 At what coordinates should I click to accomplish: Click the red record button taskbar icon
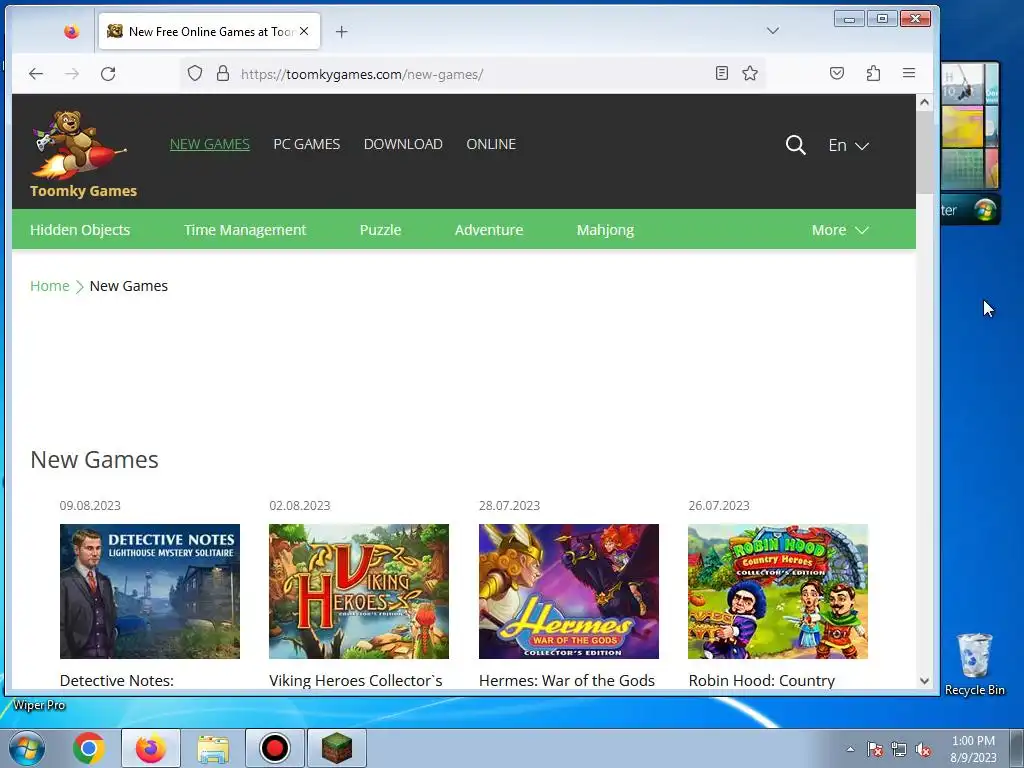tap(275, 748)
